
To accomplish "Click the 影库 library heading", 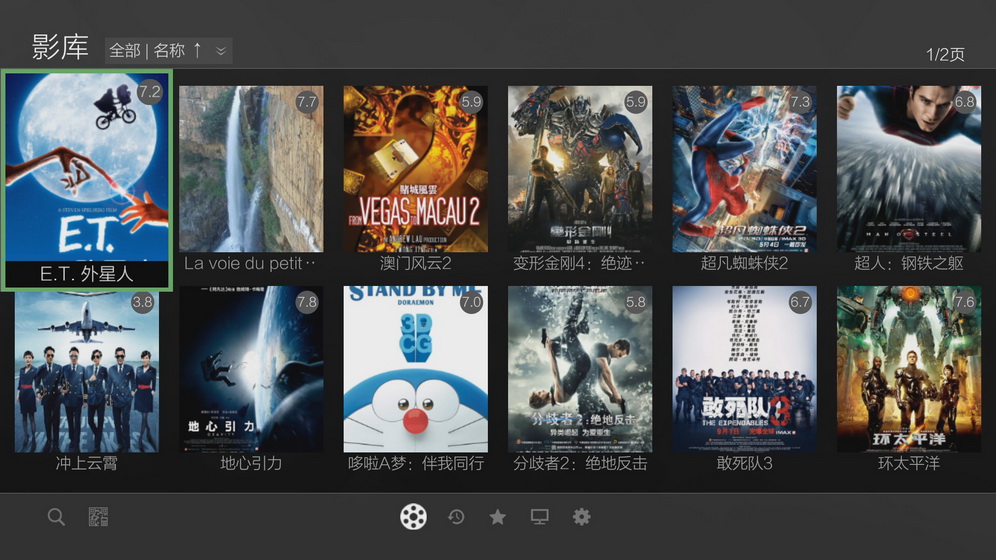I will [x=60, y=48].
